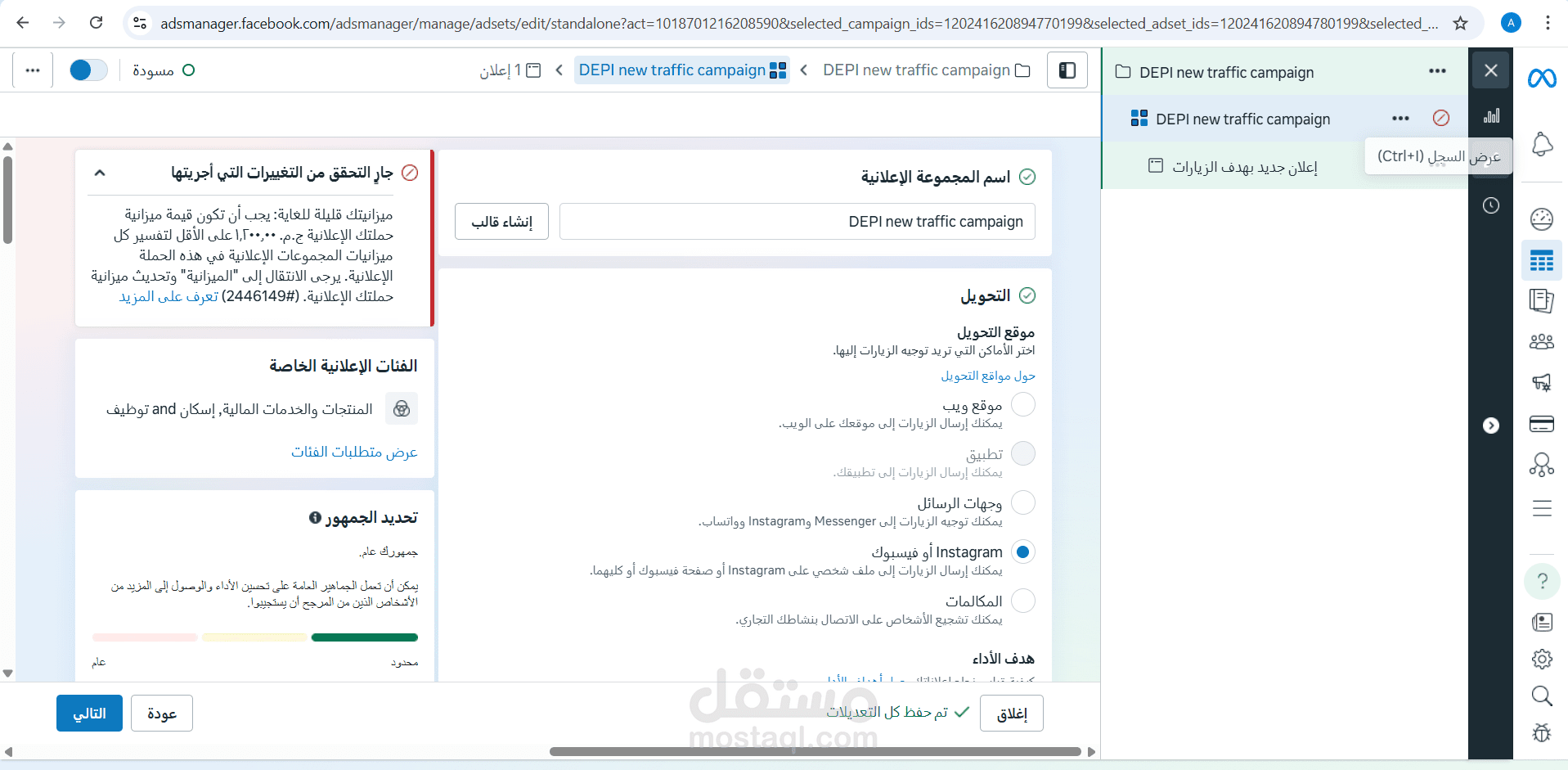Click the audience definition info icon
The image size is (1568, 770).
(315, 517)
